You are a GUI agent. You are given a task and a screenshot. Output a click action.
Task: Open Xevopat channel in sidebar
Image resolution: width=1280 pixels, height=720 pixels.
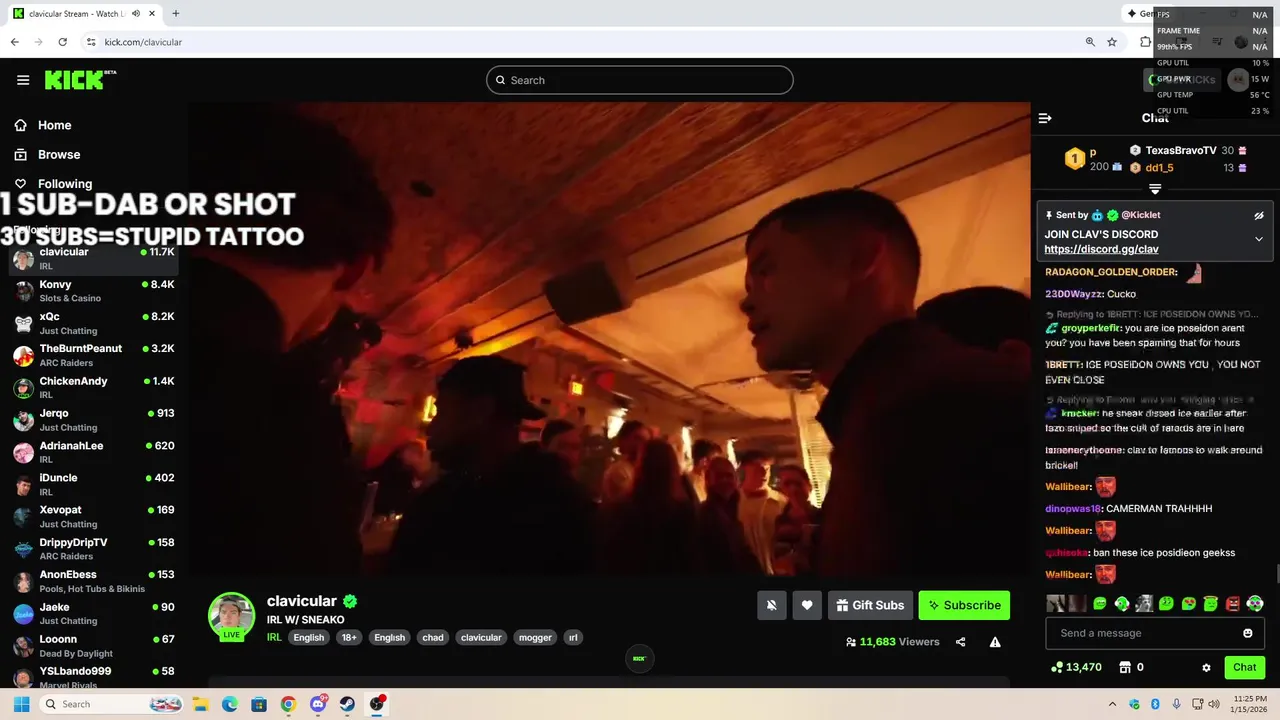pyautogui.click(x=93, y=516)
